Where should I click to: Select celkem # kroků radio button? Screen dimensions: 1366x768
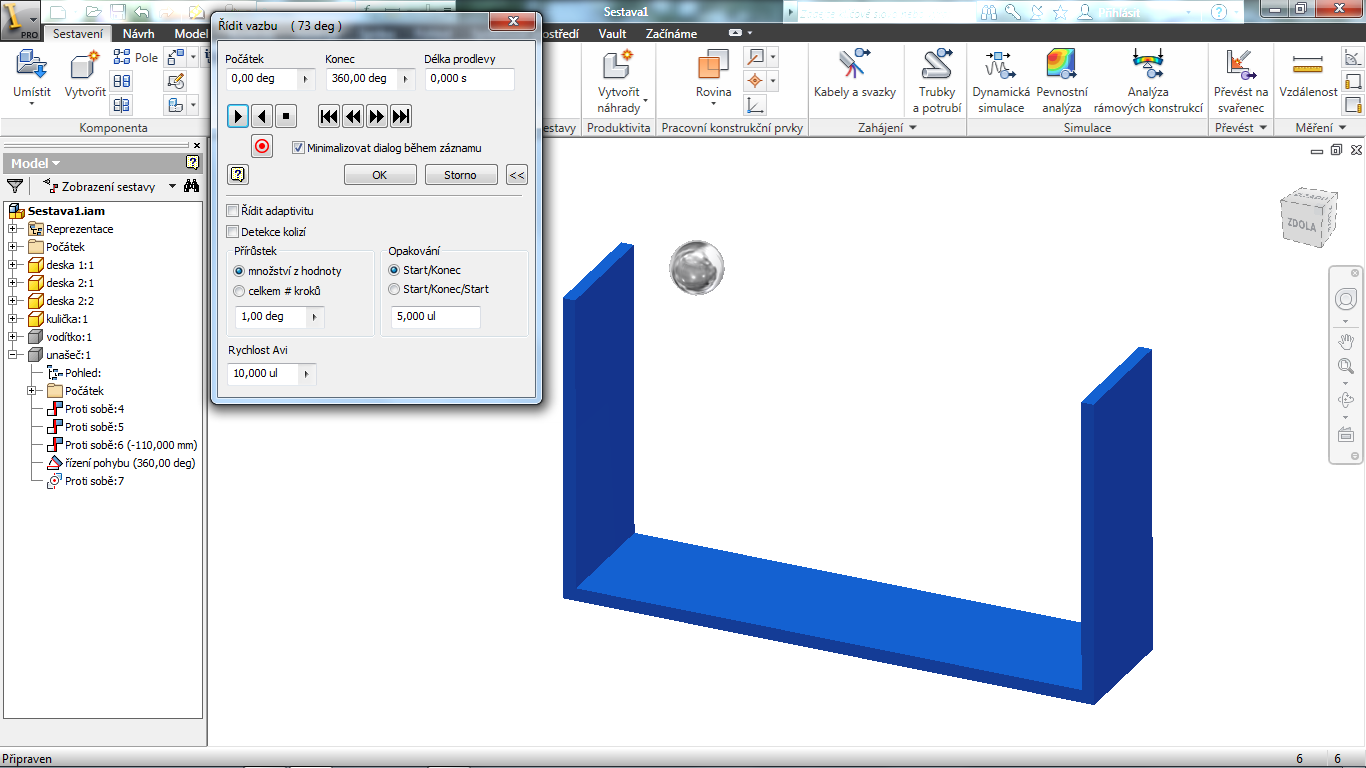pyautogui.click(x=239, y=291)
